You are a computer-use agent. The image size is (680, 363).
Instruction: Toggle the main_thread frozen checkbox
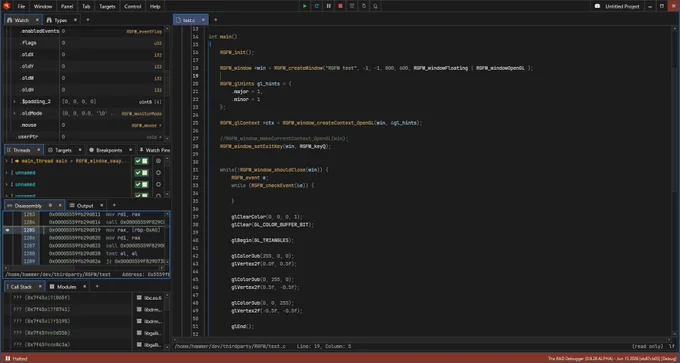[141, 161]
